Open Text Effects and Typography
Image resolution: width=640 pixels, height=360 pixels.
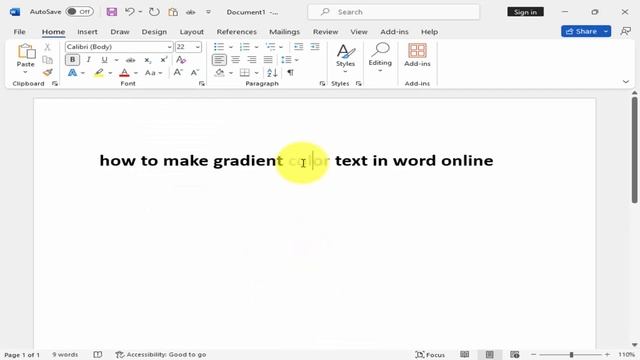[x=72, y=73]
